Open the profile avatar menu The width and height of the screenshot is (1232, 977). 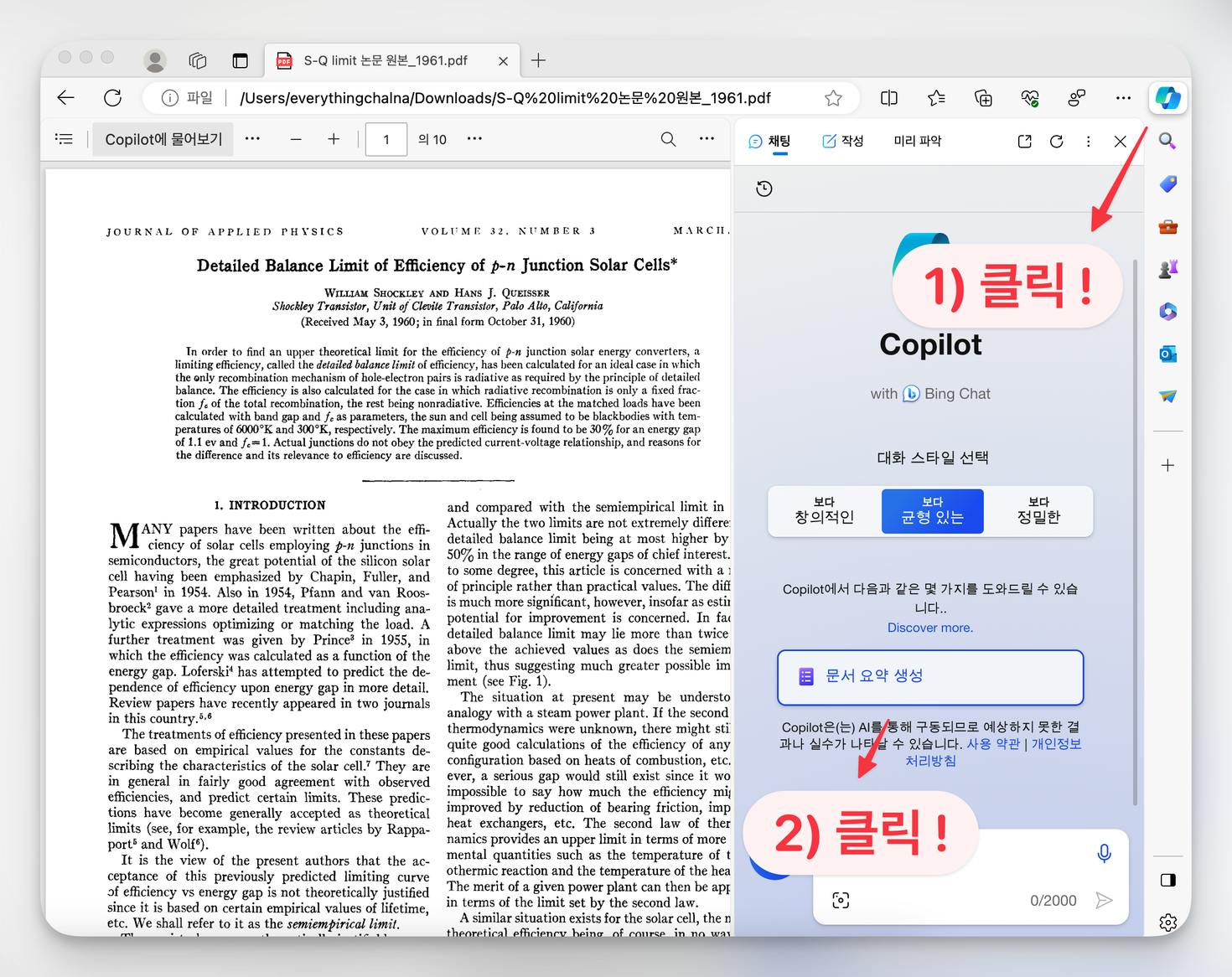point(155,60)
